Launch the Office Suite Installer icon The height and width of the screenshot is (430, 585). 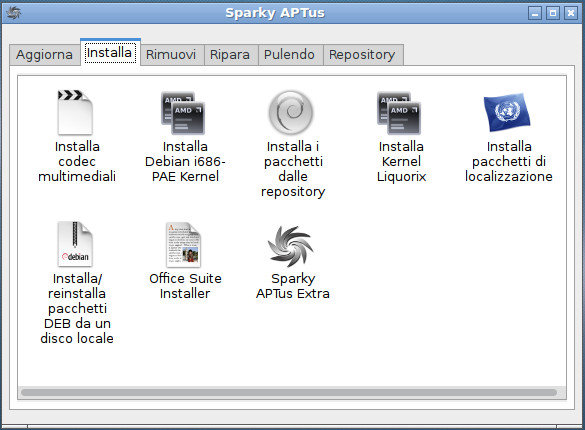[183, 245]
